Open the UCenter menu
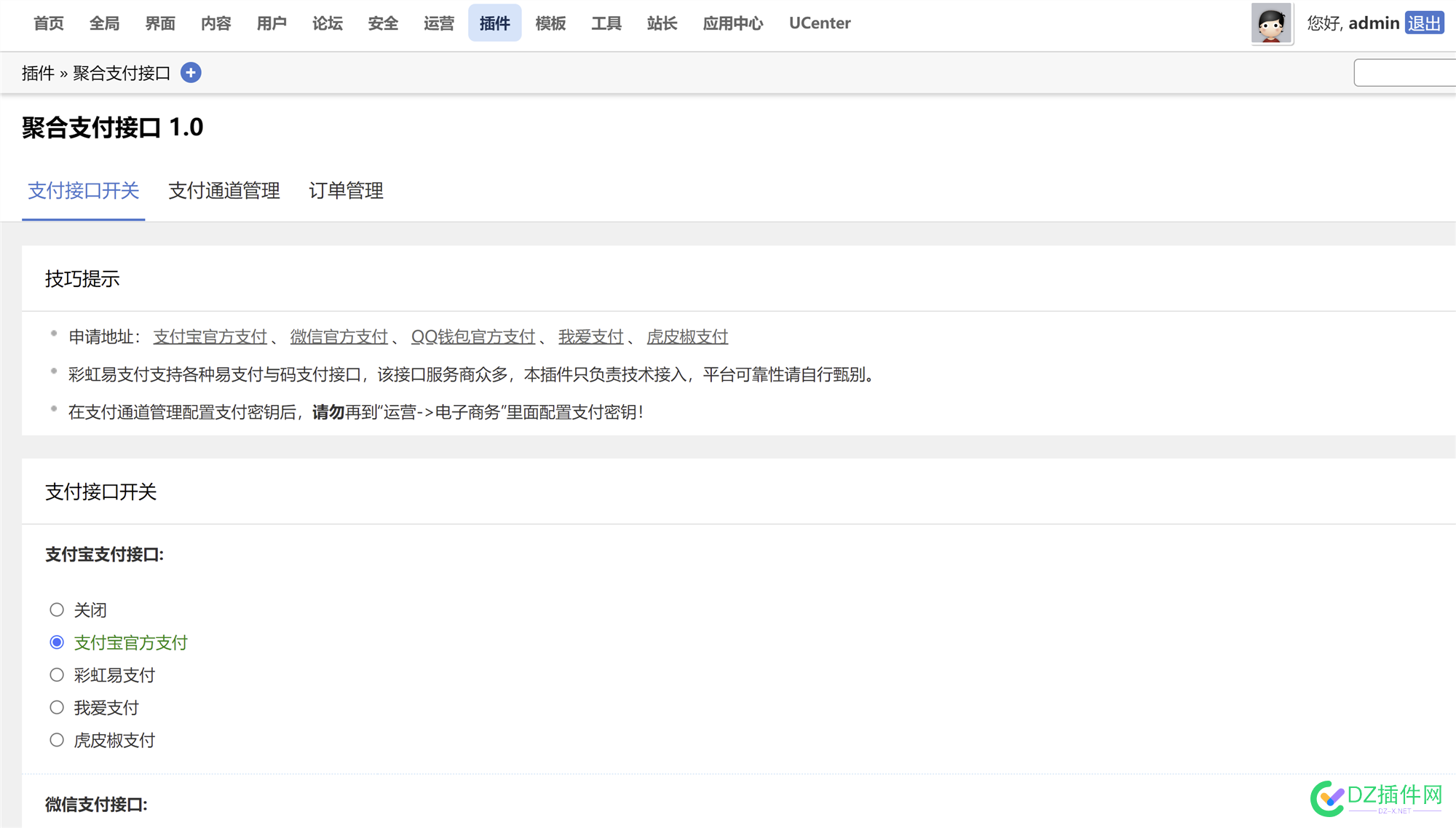The image size is (1456, 828). tap(820, 23)
